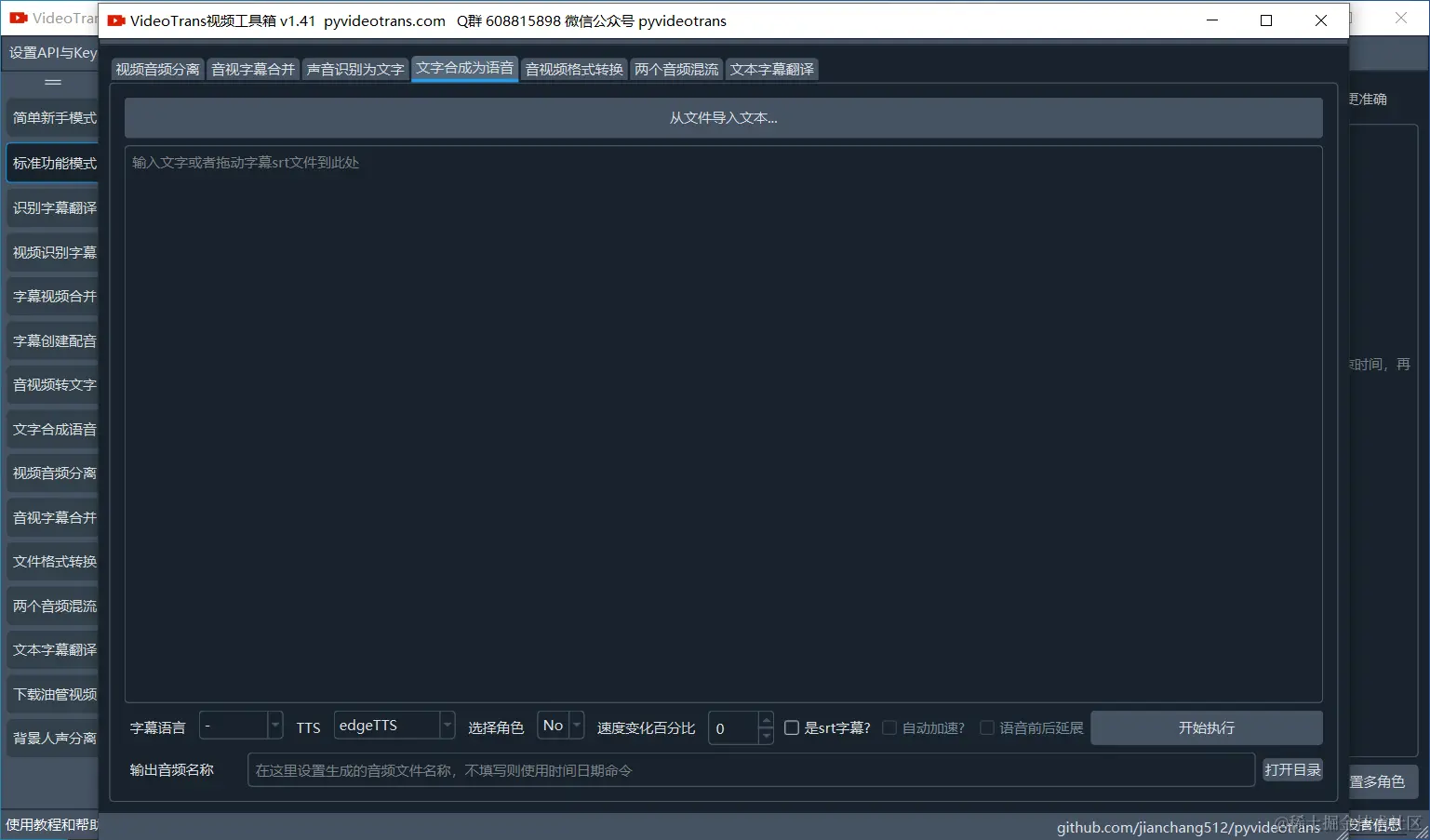Minimize the VideoTrans toolbox window

click(1211, 20)
